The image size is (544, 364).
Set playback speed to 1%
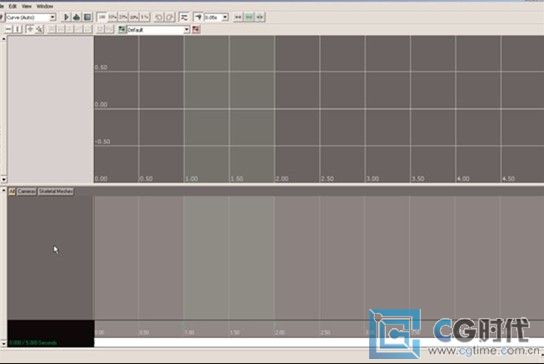pyautogui.click(x=145, y=17)
